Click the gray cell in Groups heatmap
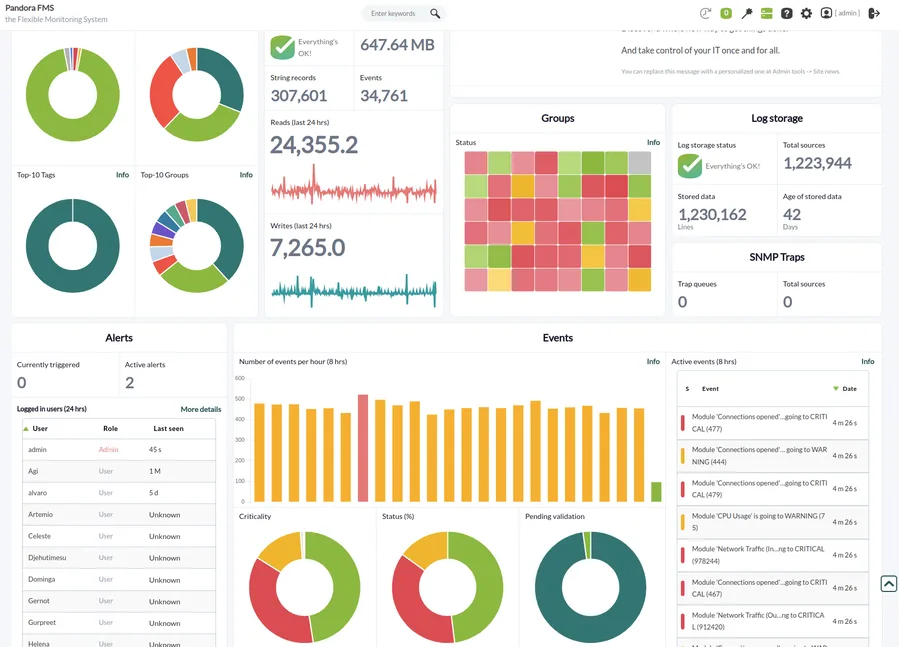900x647 pixels. 639,163
